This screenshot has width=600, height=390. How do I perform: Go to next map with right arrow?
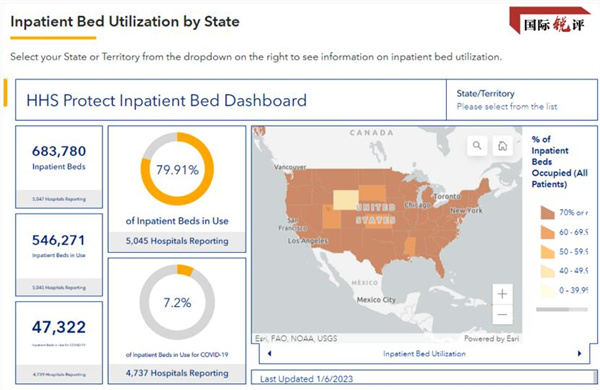(579, 354)
